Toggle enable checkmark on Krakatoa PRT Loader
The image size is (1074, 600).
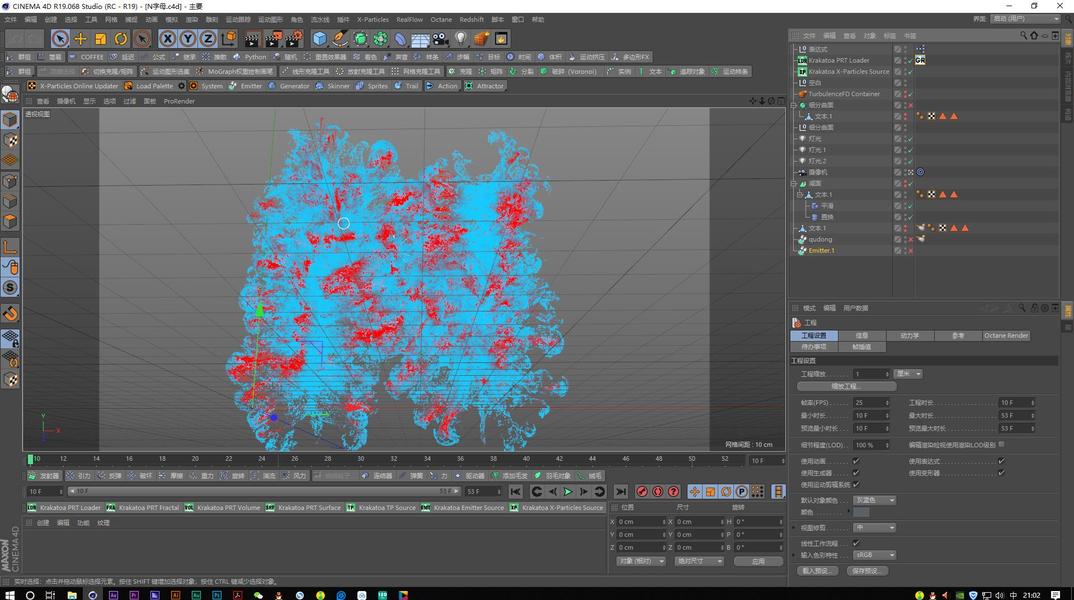click(910, 60)
